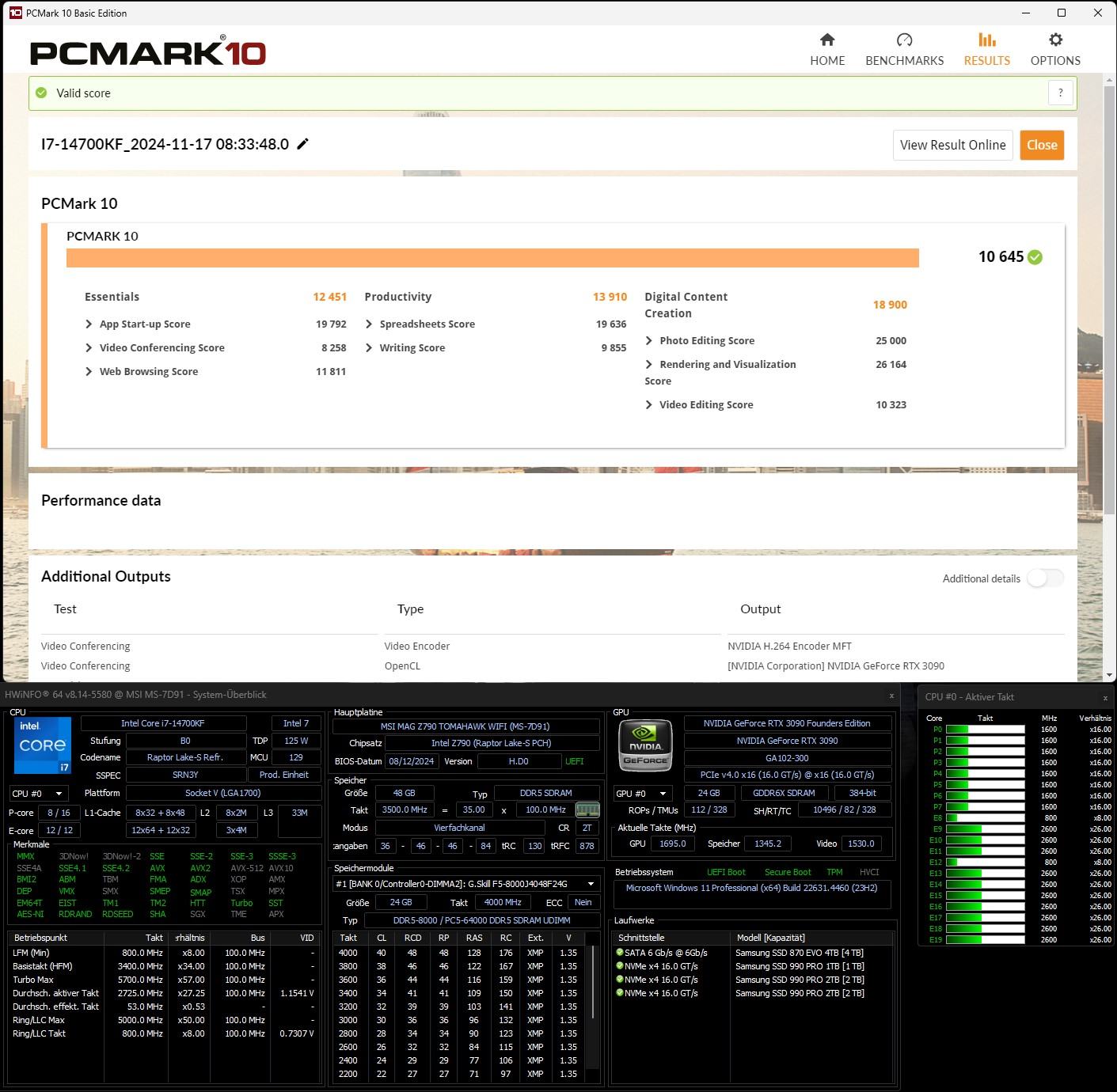Click the memory module chip icon
Screen dimensions: 1117x1092
tap(587, 810)
